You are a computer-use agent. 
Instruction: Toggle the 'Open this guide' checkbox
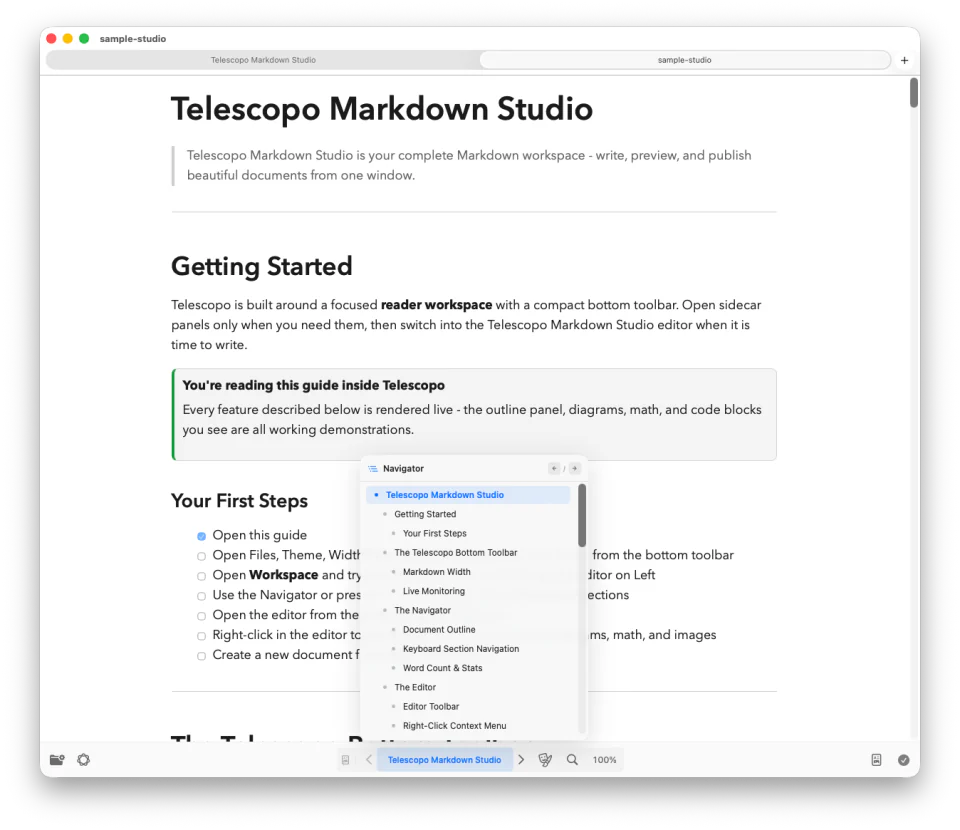point(201,536)
